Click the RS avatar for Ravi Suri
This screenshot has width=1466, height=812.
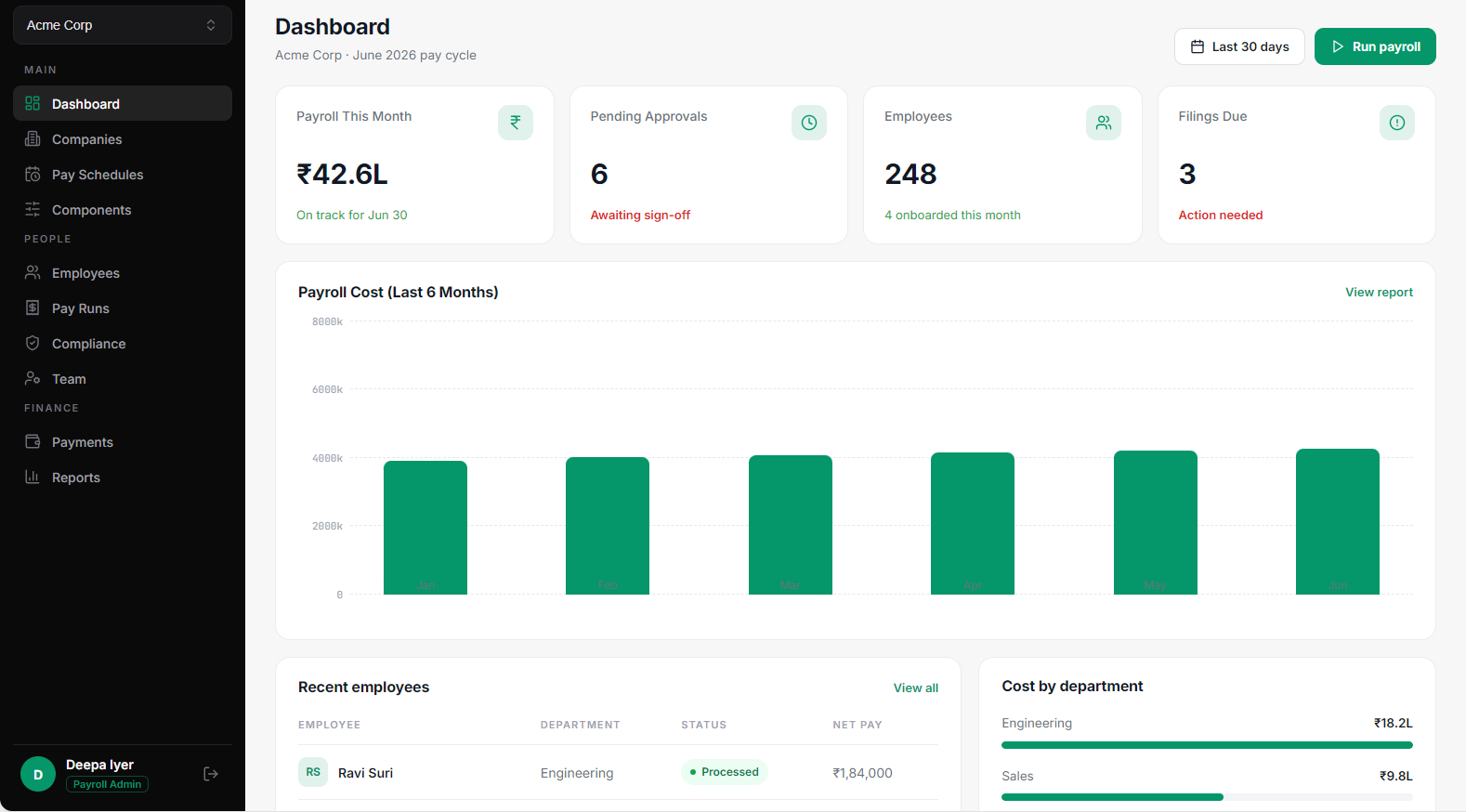tap(313, 772)
